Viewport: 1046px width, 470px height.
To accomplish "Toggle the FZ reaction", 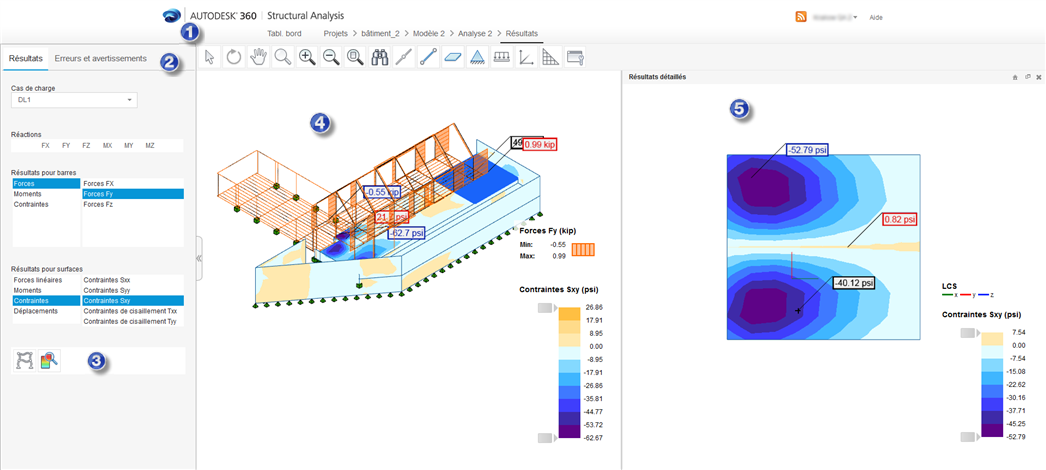I will click(86, 145).
